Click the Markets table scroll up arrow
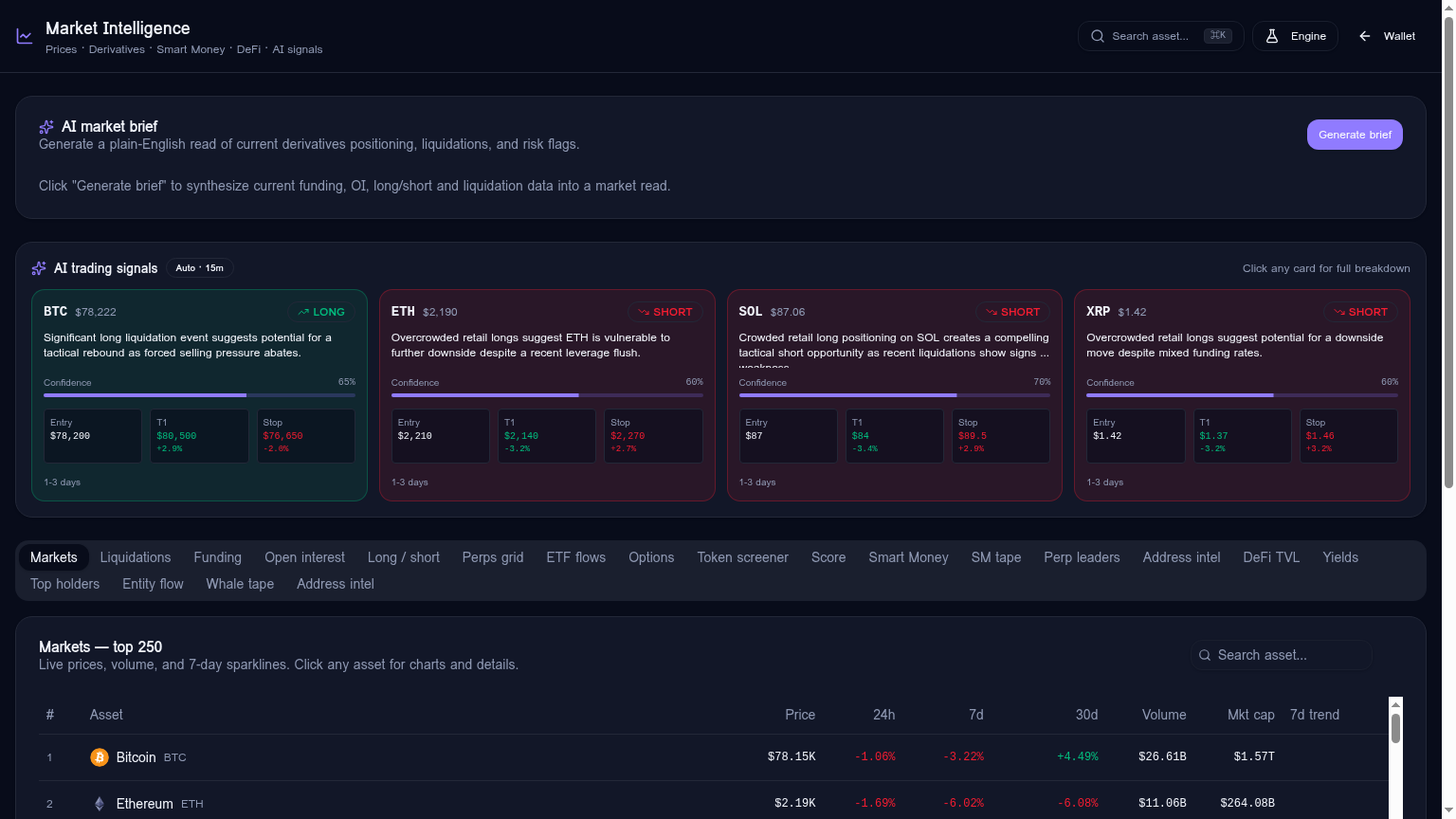The width and height of the screenshot is (1456, 819). pyautogui.click(x=1395, y=704)
